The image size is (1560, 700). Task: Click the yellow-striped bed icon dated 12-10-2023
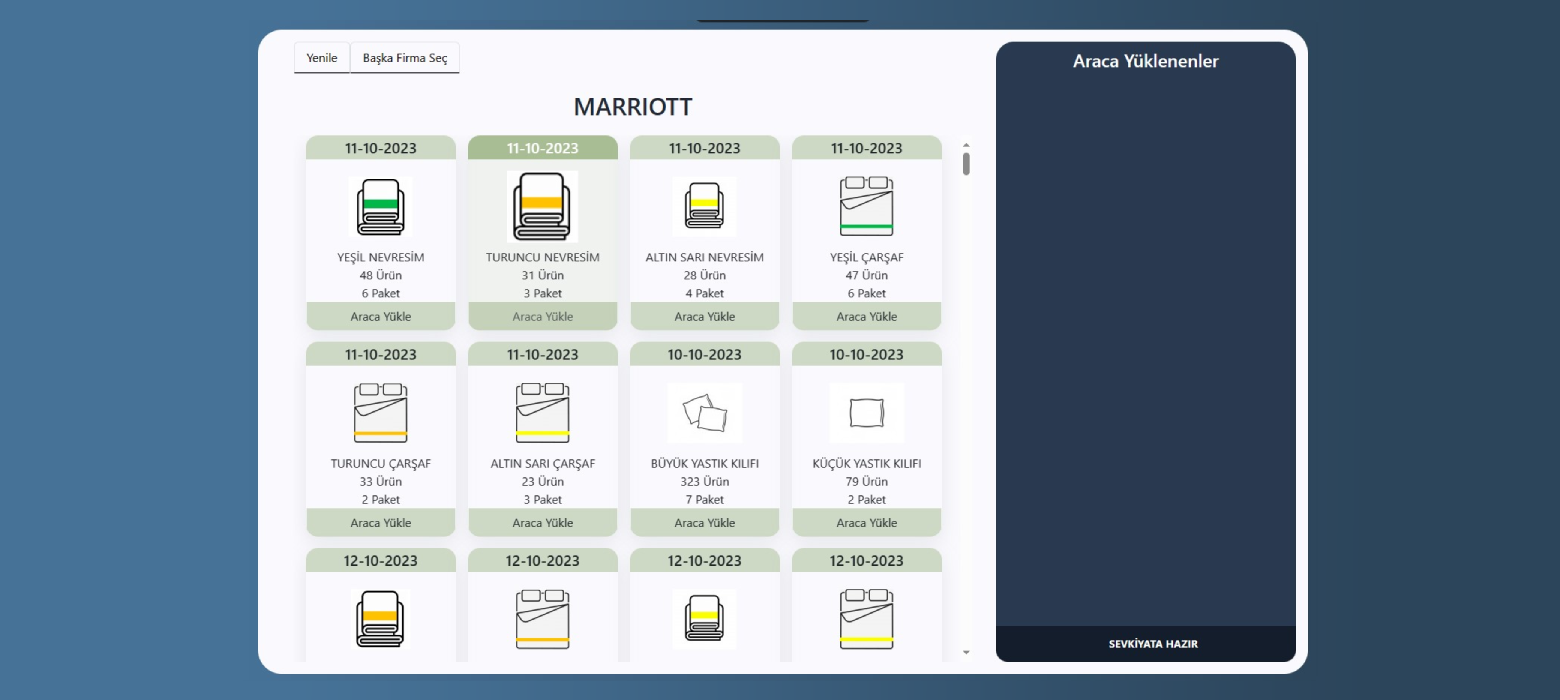click(866, 619)
